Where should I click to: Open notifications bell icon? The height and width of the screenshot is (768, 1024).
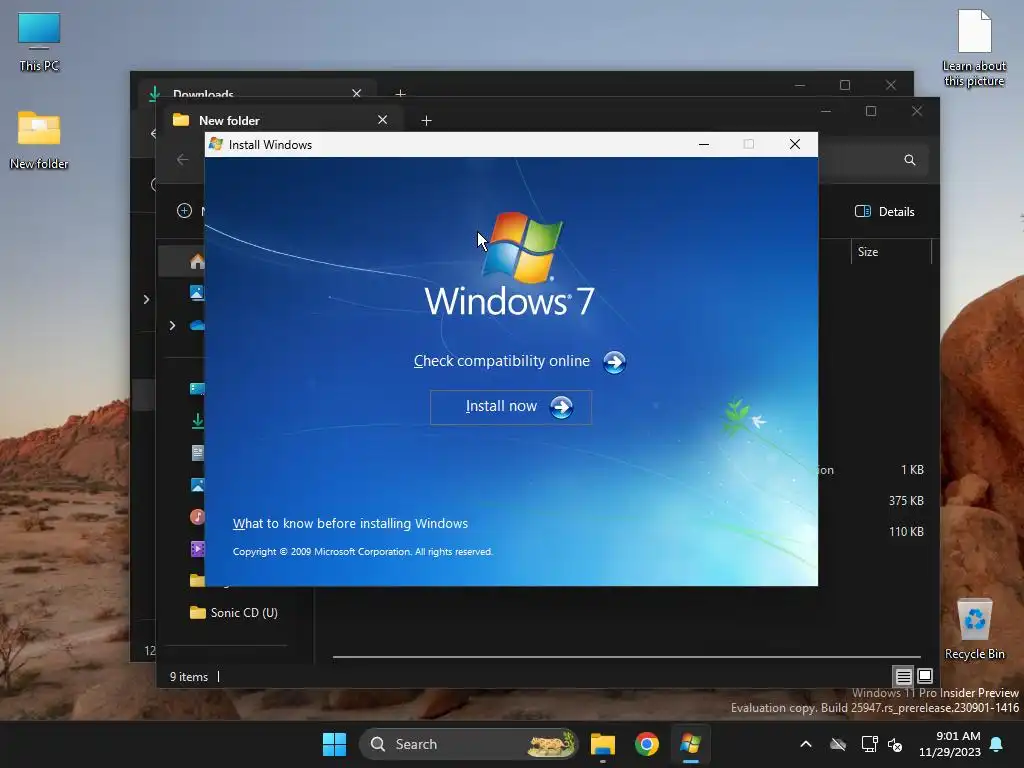(x=997, y=744)
